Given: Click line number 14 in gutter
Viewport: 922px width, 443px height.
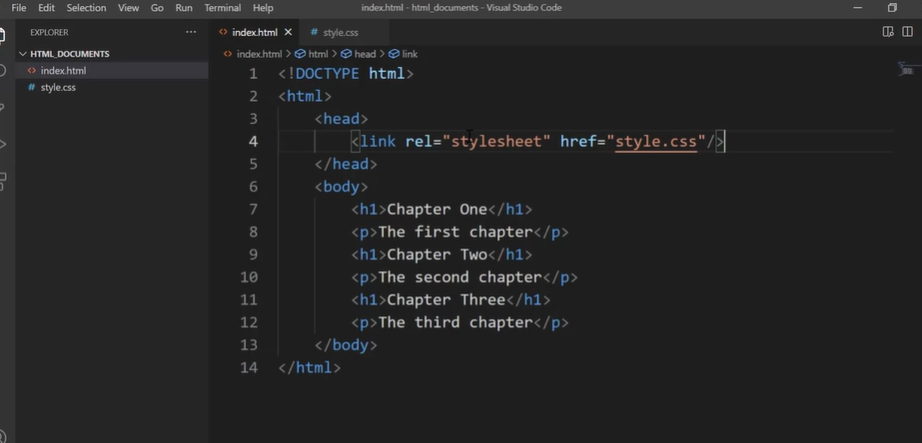Looking at the screenshot, I should point(249,368).
